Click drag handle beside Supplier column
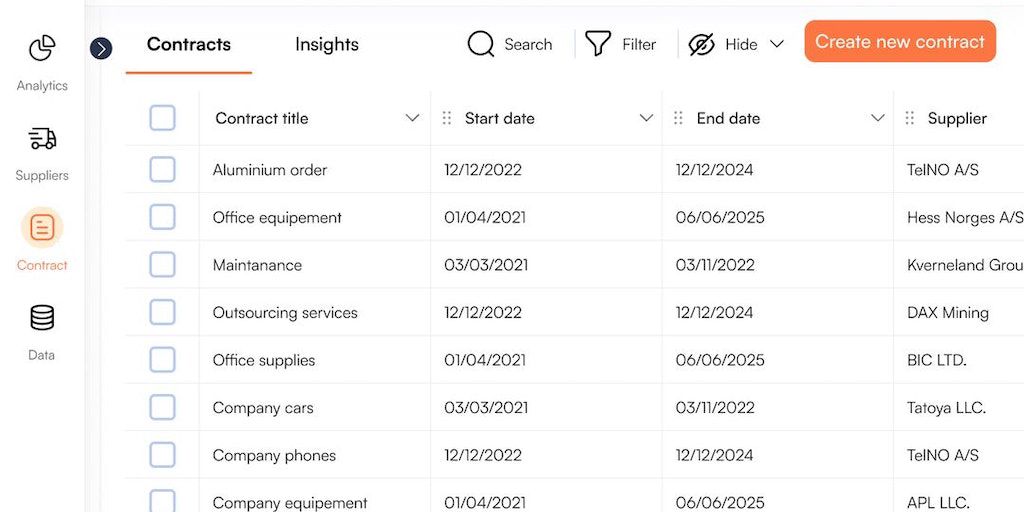Image resolution: width=1024 pixels, height=512 pixels. (910, 118)
